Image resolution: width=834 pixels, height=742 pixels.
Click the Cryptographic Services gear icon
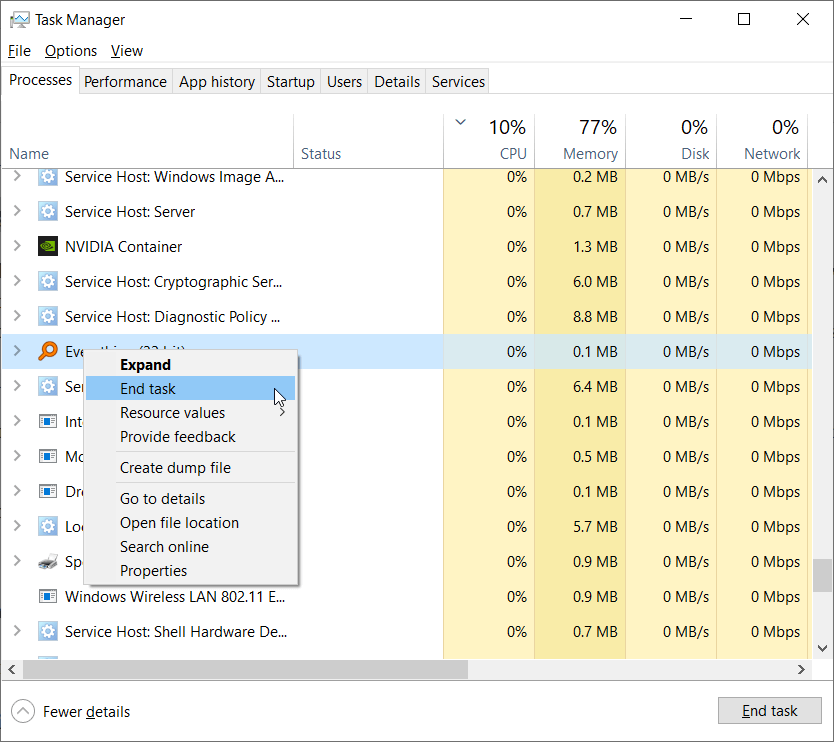click(48, 281)
